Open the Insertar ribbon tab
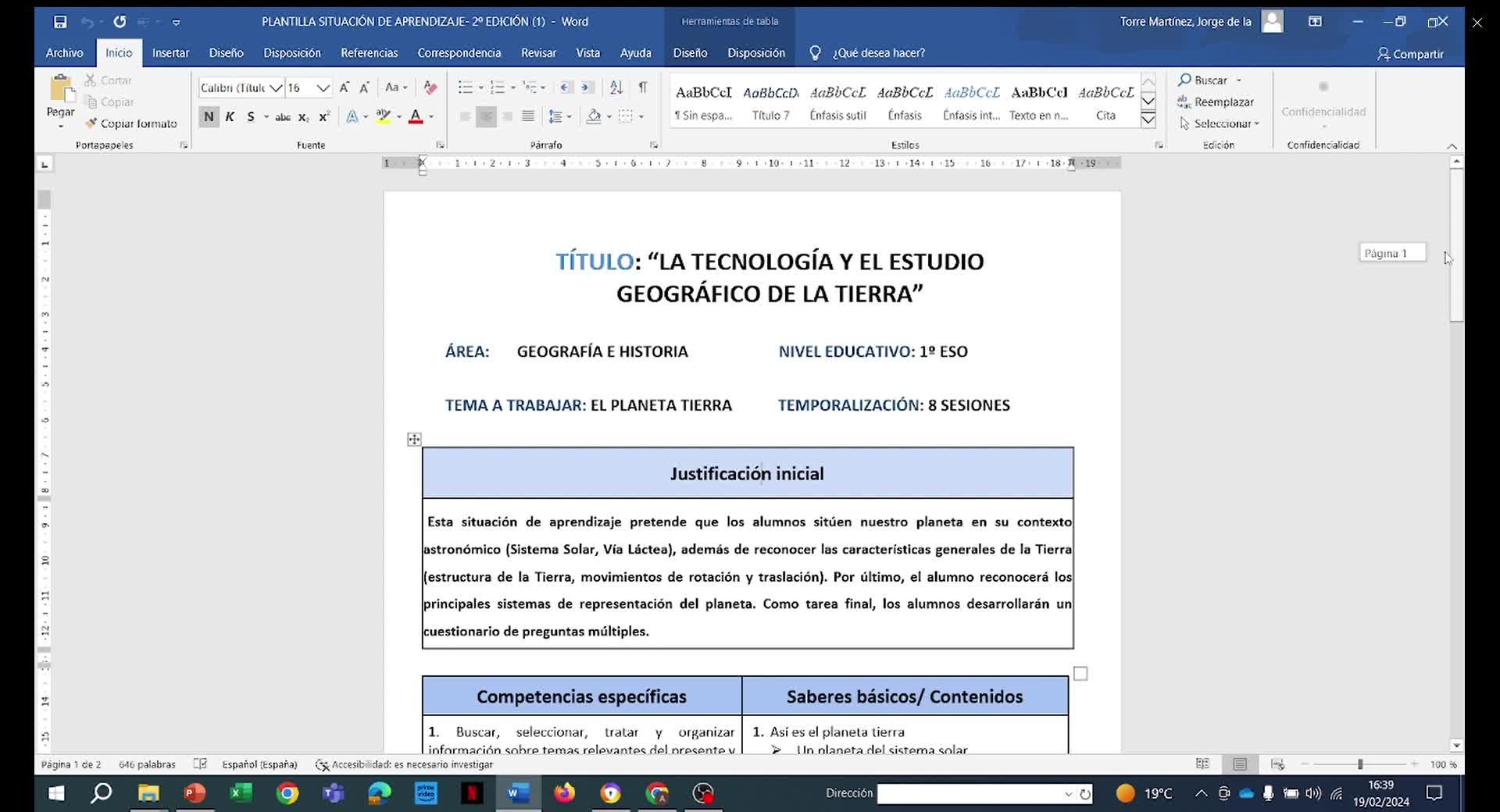This screenshot has height=812, width=1500. (170, 53)
